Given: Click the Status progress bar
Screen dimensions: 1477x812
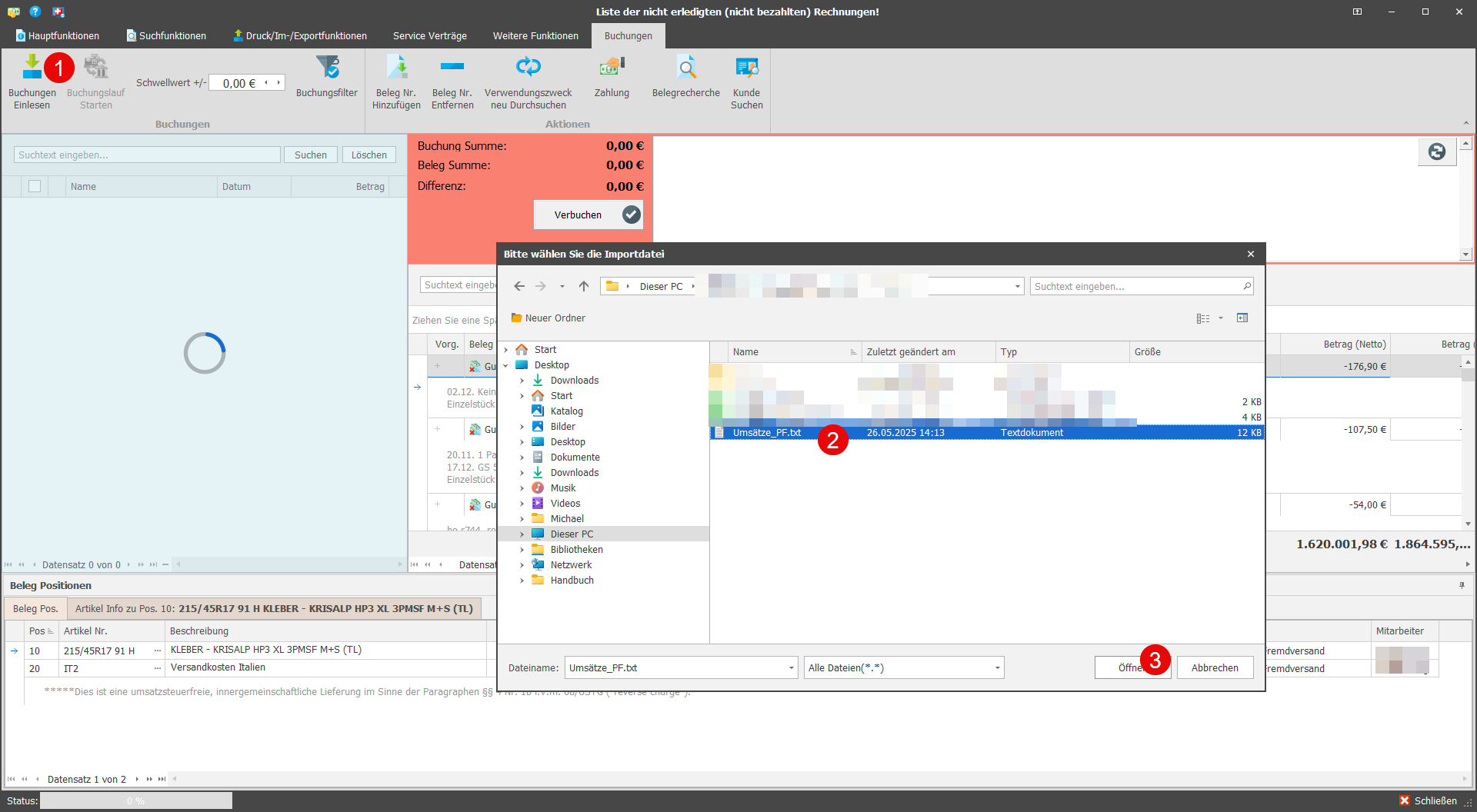Looking at the screenshot, I should click(136, 800).
